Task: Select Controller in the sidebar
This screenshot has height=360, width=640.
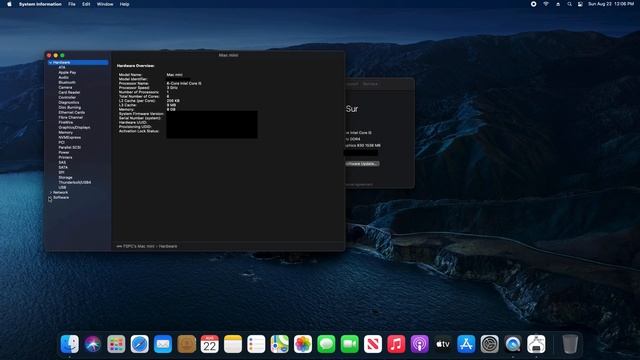Action: click(x=67, y=97)
